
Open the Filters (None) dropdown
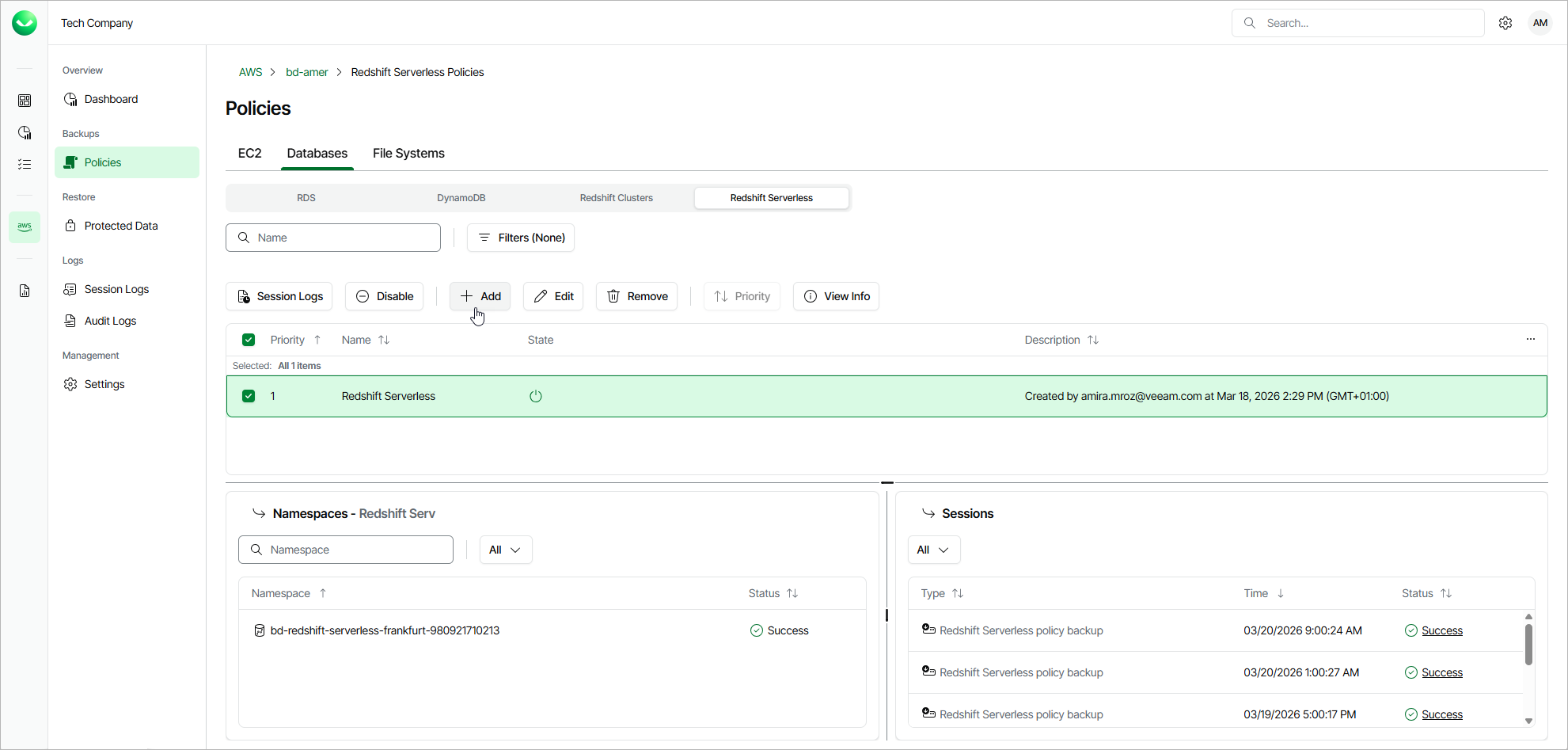[521, 238]
